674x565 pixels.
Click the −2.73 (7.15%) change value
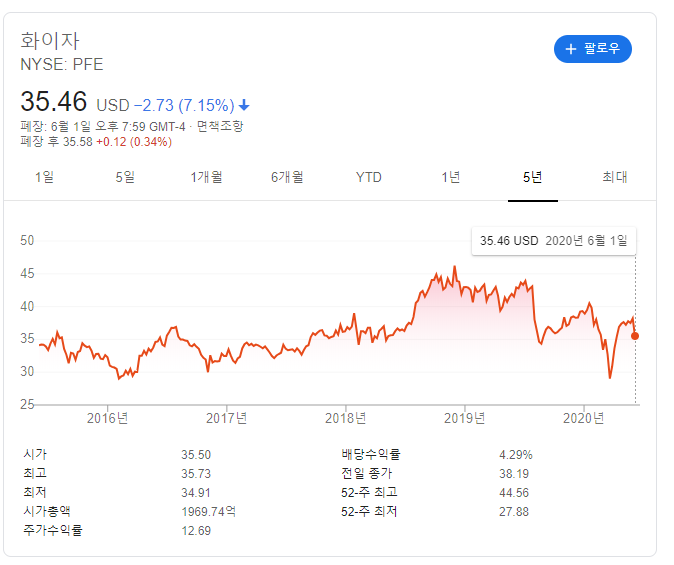(x=184, y=105)
